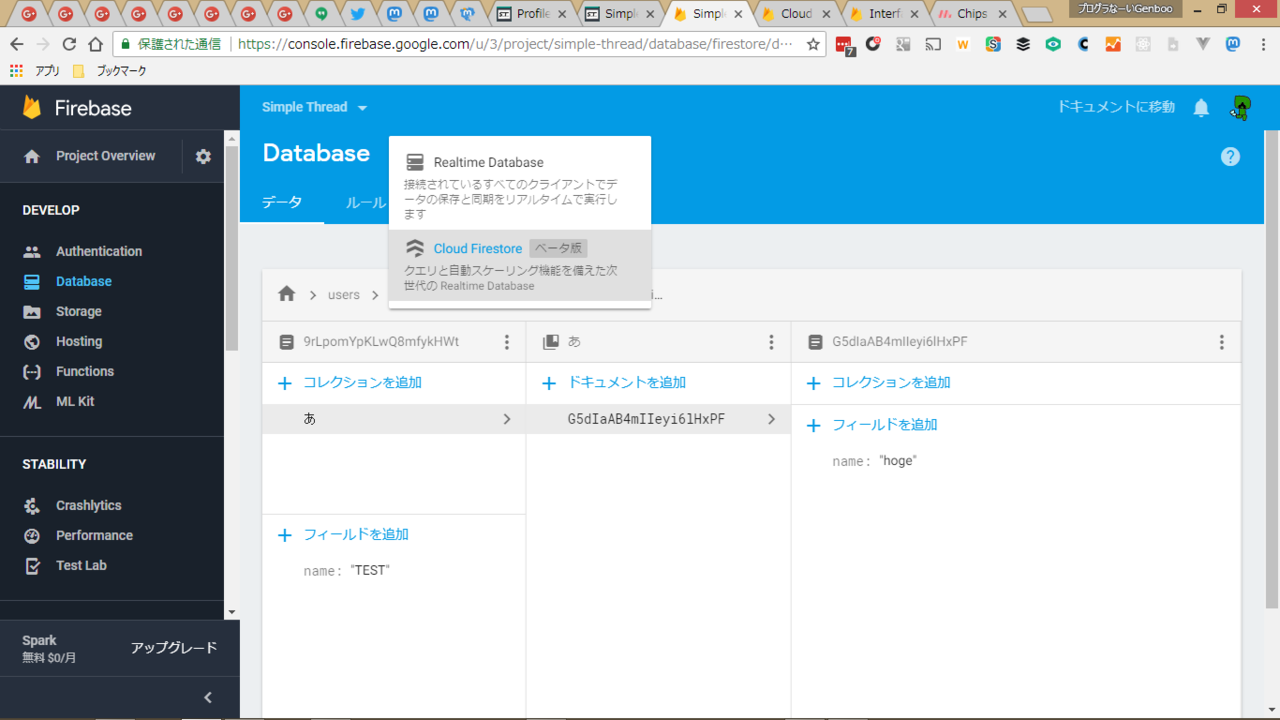The height and width of the screenshot is (720, 1280).
Task: Select Cloud Firestore from the dropdown menu
Action: click(x=477, y=248)
